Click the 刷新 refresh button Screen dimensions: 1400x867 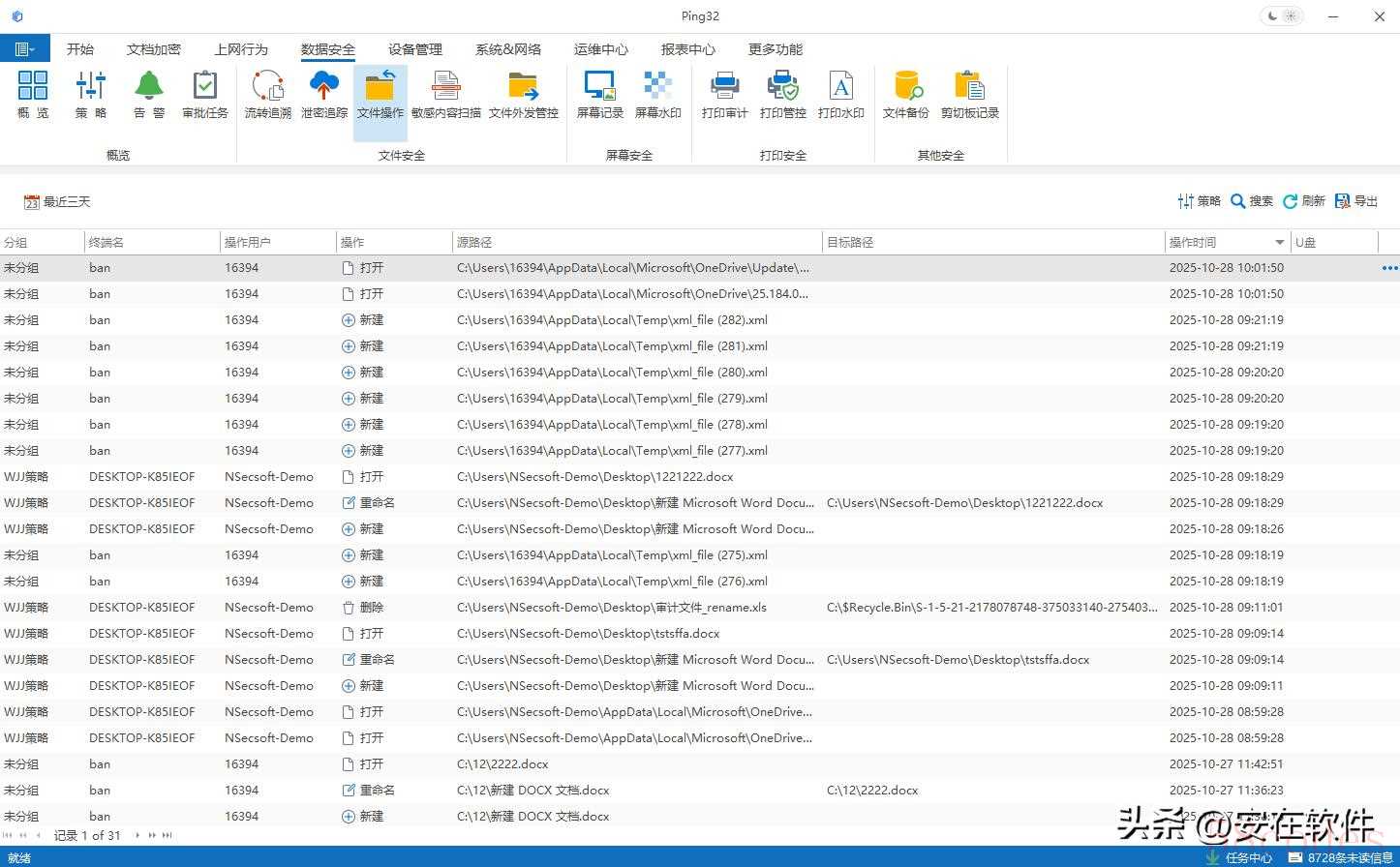(1303, 201)
